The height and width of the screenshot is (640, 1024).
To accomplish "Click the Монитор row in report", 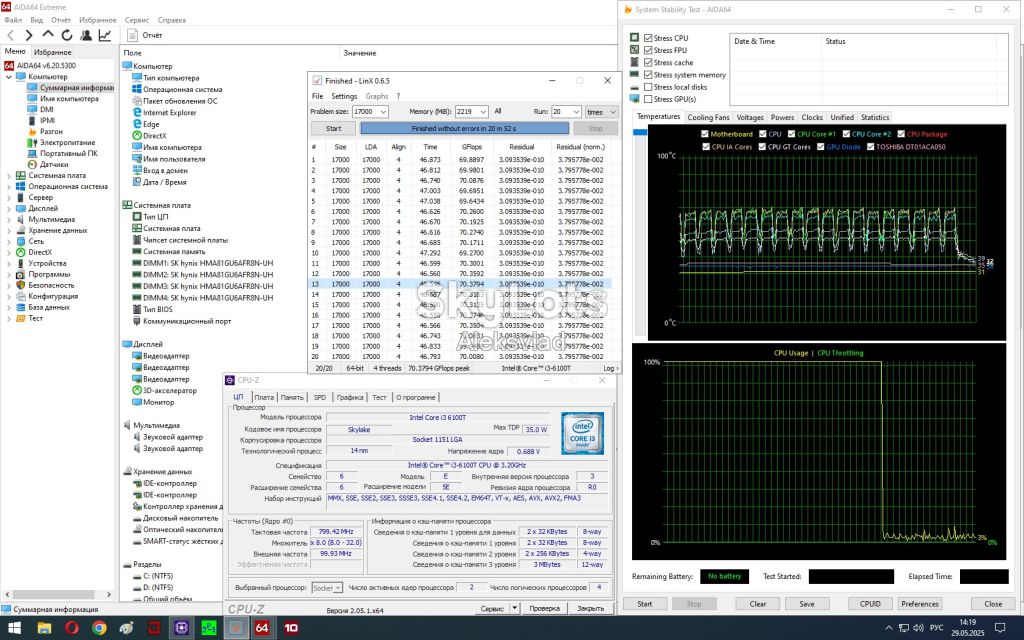I will point(159,402).
